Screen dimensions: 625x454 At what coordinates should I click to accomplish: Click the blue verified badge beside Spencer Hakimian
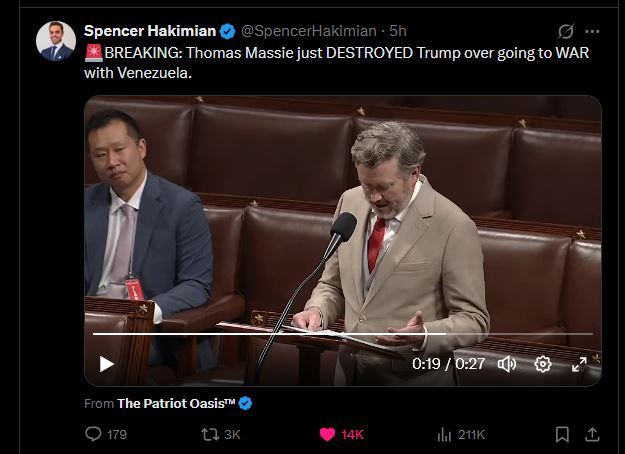[x=228, y=31]
